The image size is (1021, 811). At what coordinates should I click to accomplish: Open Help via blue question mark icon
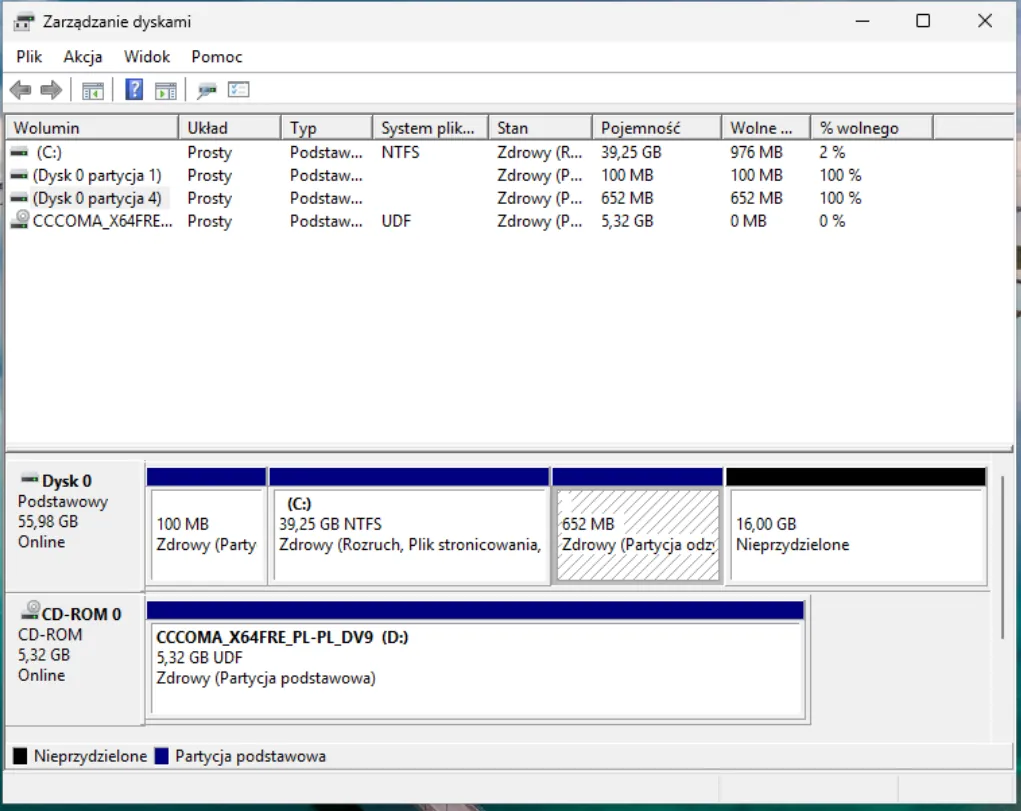[x=134, y=90]
